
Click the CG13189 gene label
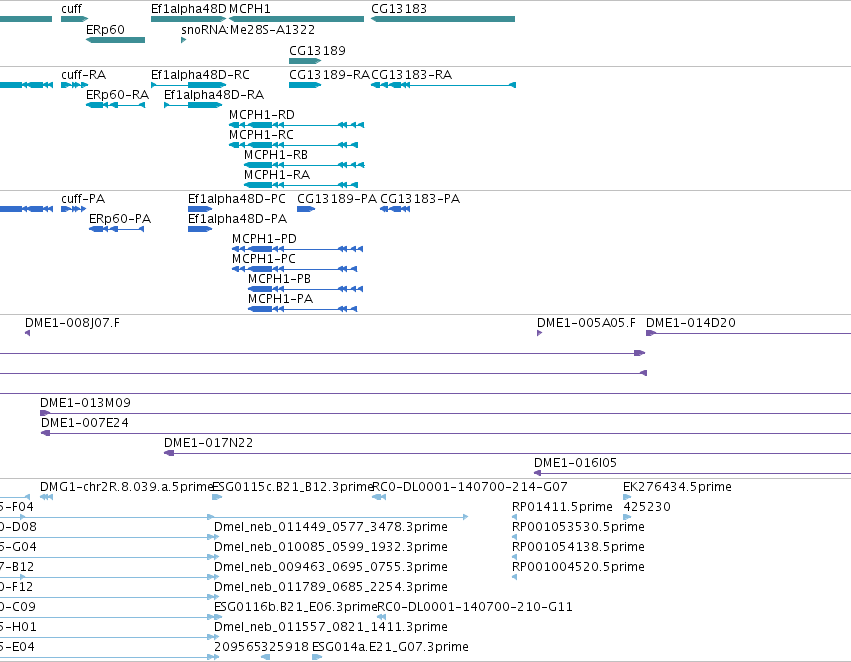click(x=317, y=50)
